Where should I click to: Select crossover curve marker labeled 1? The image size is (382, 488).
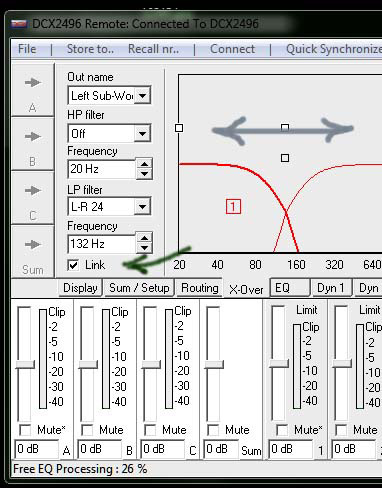pos(233,206)
